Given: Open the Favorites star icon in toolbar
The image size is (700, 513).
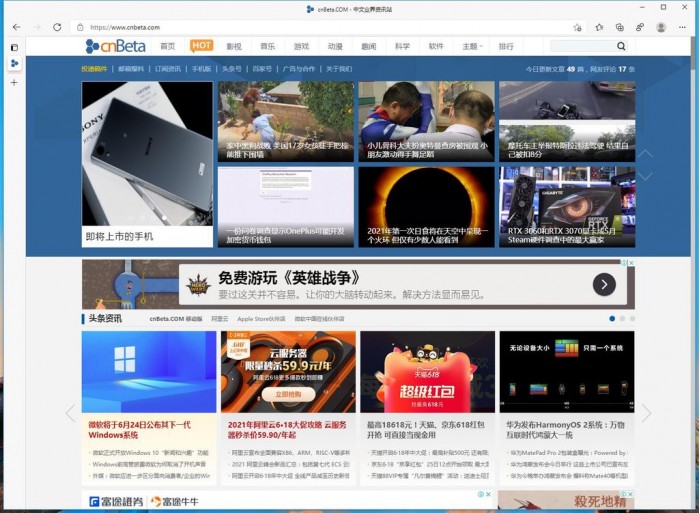Looking at the screenshot, I should [x=599, y=27].
